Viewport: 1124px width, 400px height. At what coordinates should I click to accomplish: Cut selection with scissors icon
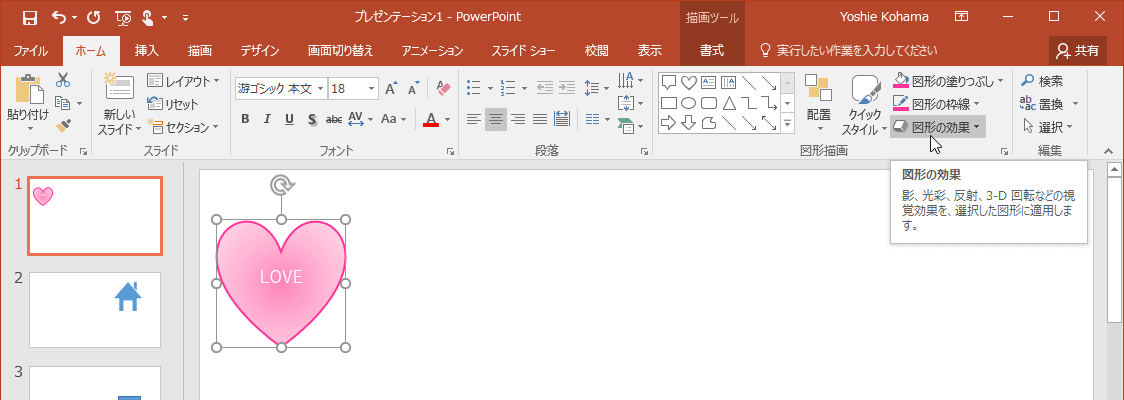coord(62,80)
